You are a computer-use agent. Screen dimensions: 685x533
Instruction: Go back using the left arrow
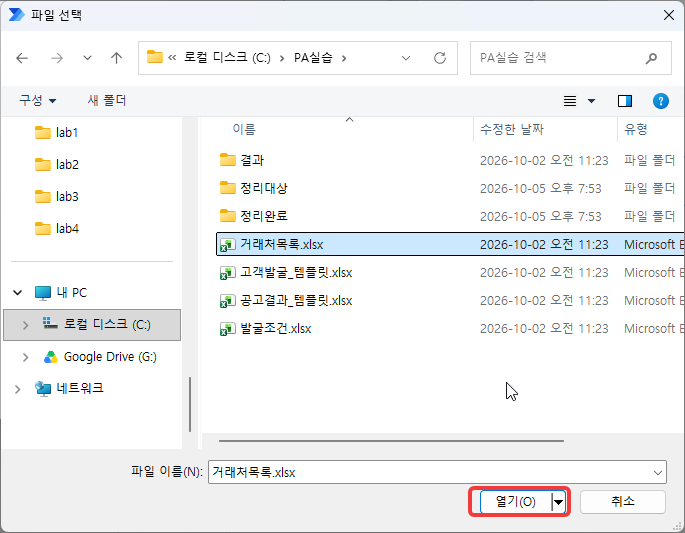click(x=22, y=58)
